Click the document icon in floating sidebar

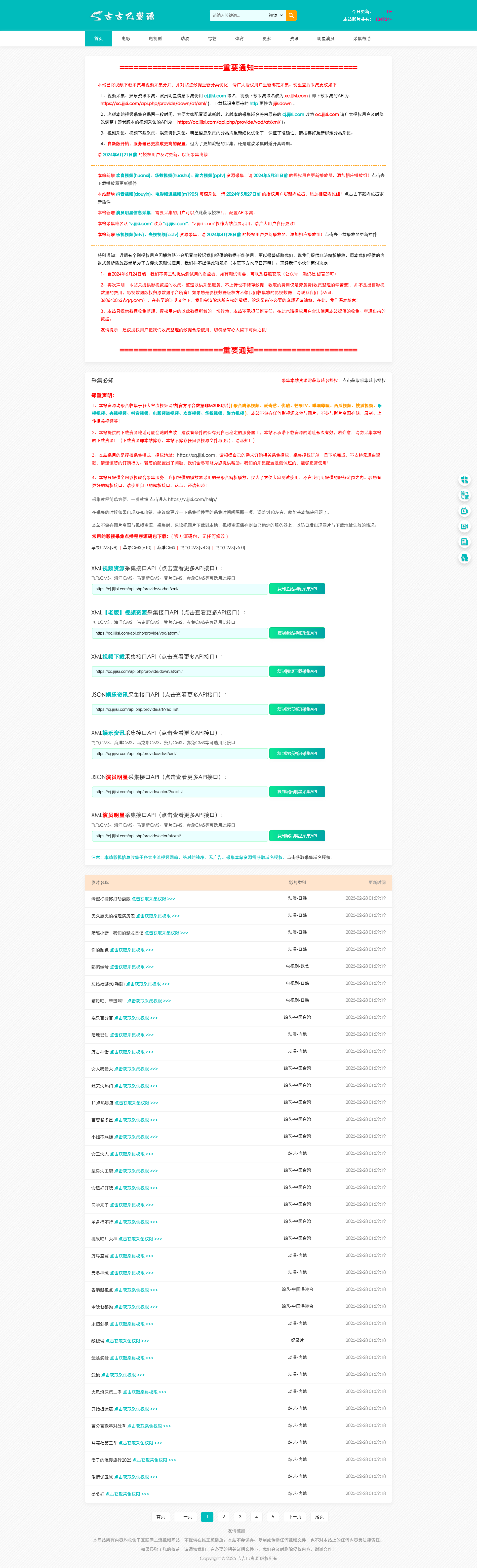click(464, 542)
